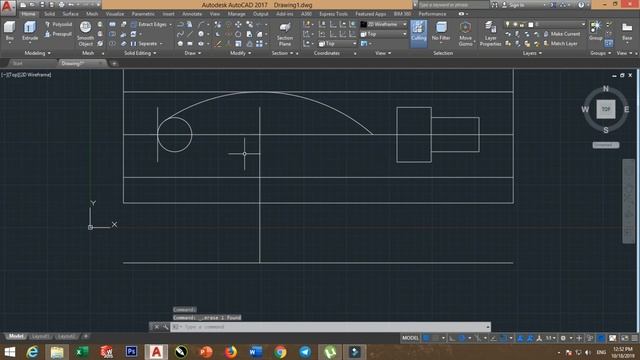Switch to the Surface ribbon tab
The image size is (640, 360).
point(70,14)
